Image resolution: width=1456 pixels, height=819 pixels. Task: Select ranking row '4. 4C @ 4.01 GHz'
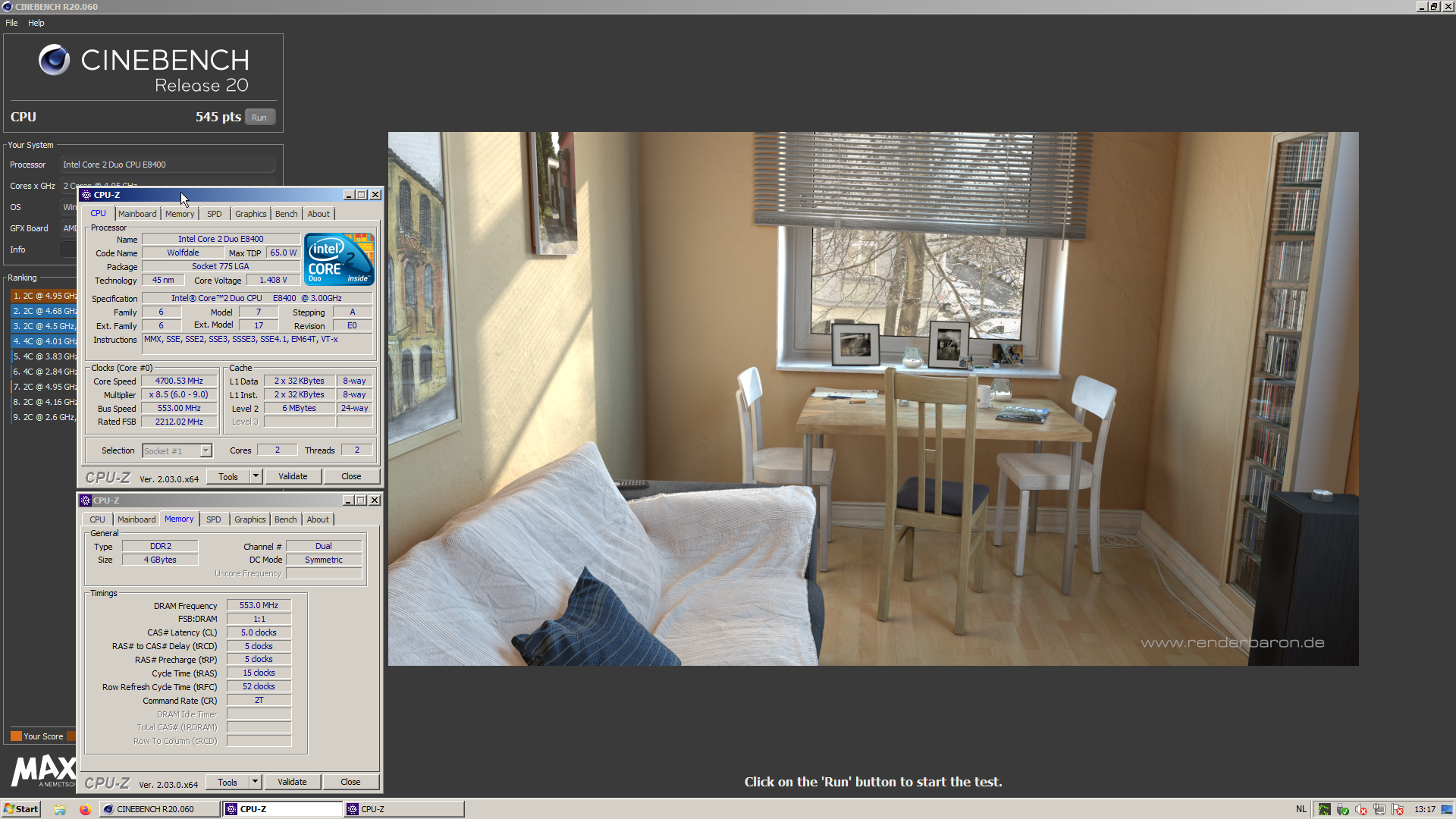tap(43, 341)
